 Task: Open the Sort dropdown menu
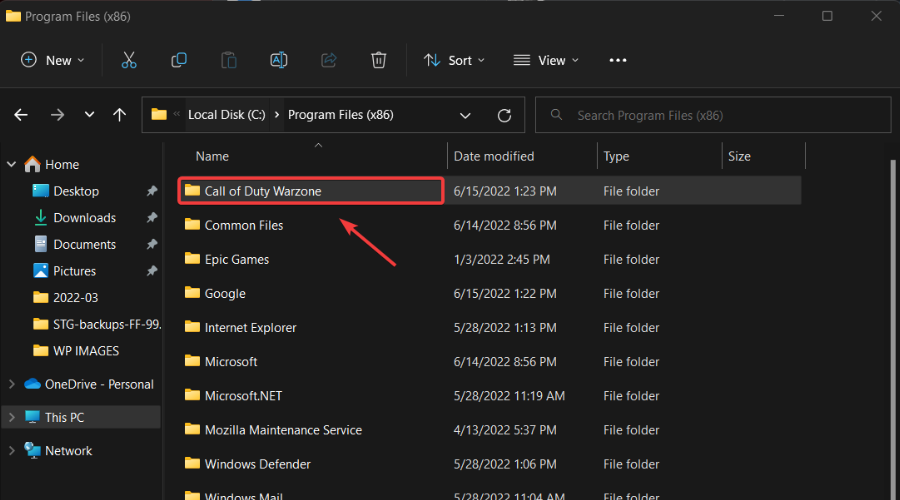click(455, 60)
